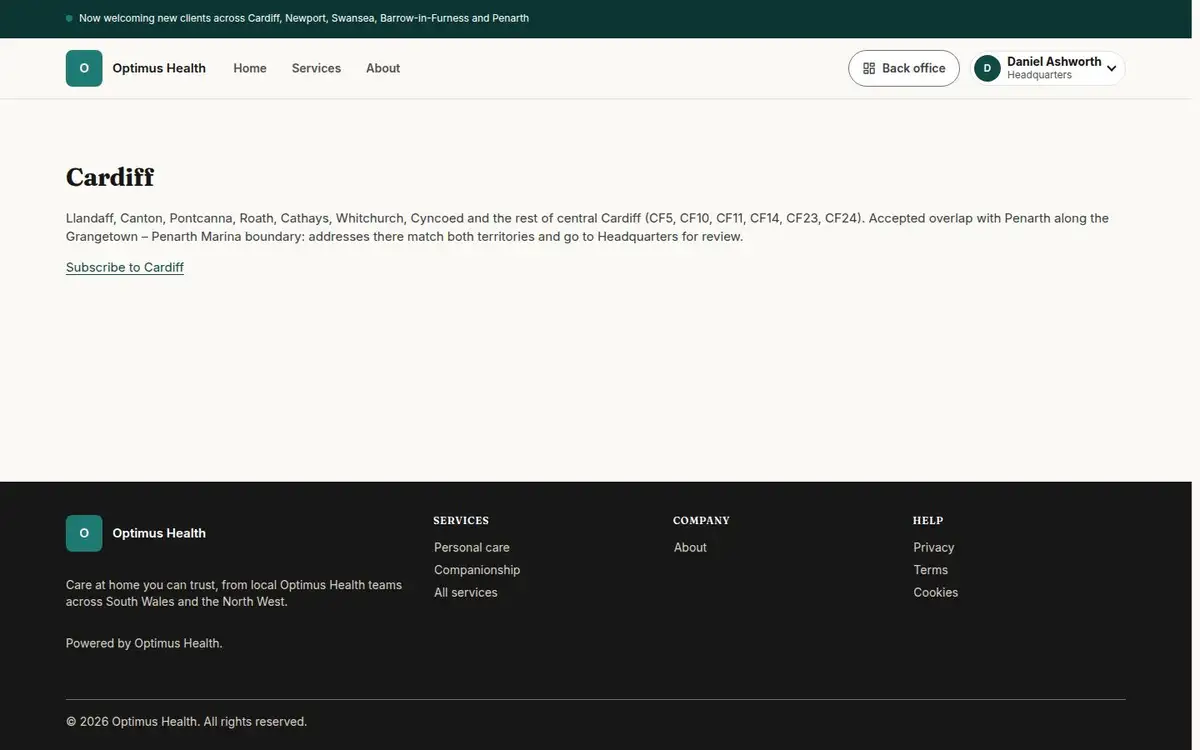Click the Cardiff page heading
Image resolution: width=1200 pixels, height=750 pixels.
pyautogui.click(x=110, y=177)
